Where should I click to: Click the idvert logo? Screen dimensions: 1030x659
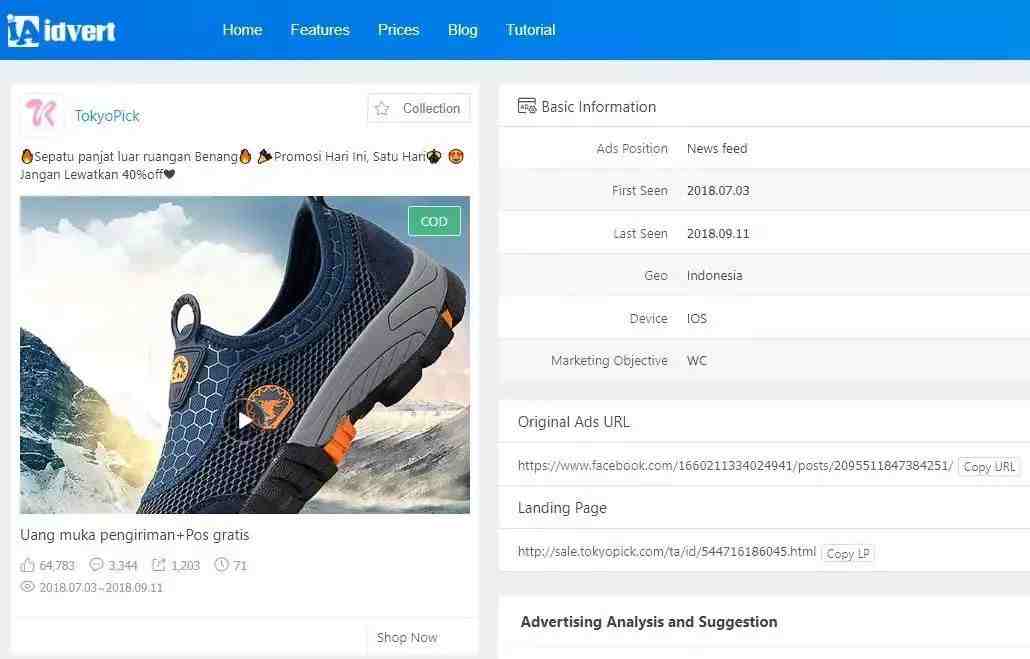61,30
